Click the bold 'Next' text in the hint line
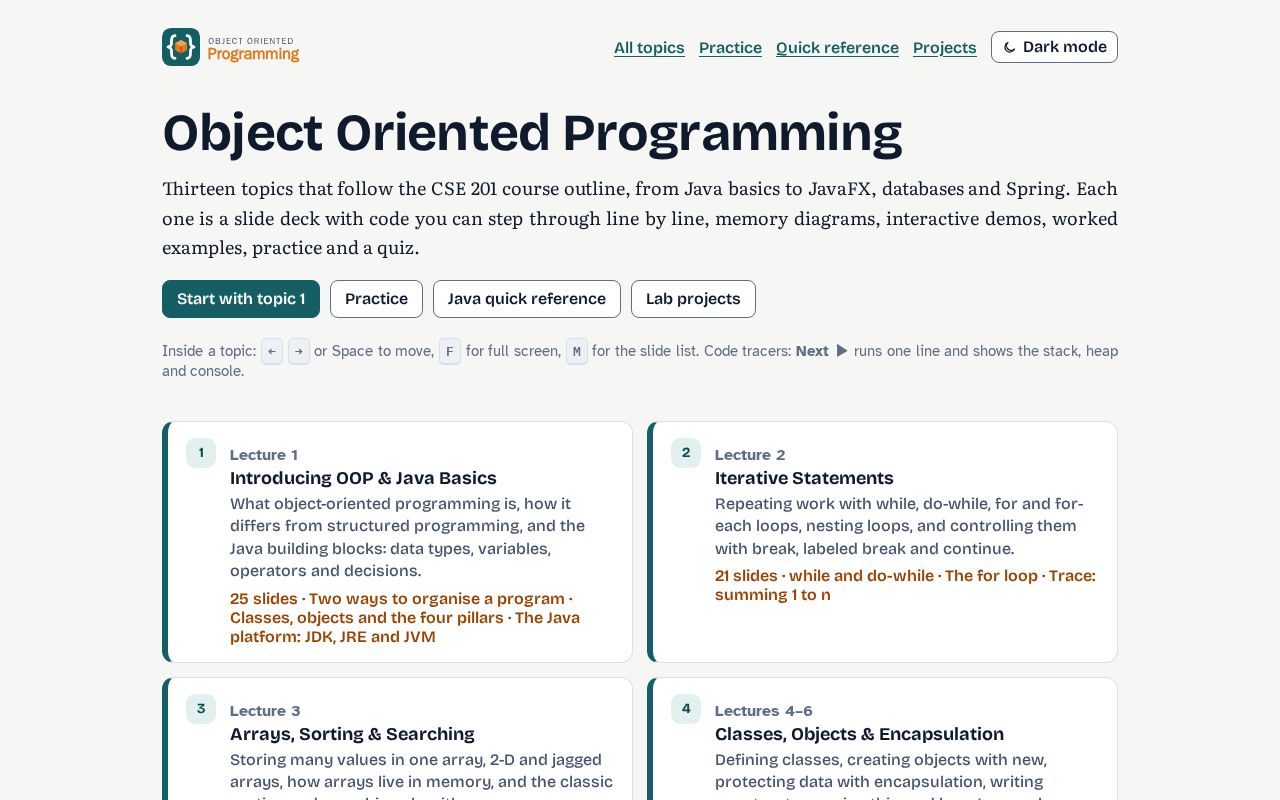Screen dimensions: 1280x800 (812, 351)
